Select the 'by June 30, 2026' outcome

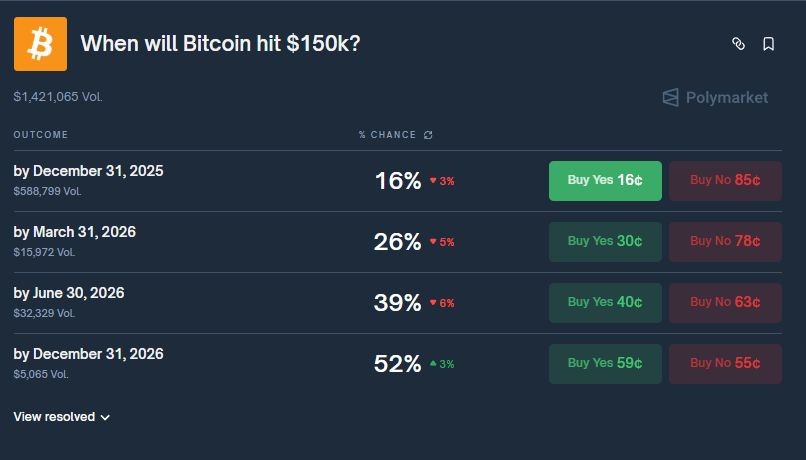(x=69, y=293)
